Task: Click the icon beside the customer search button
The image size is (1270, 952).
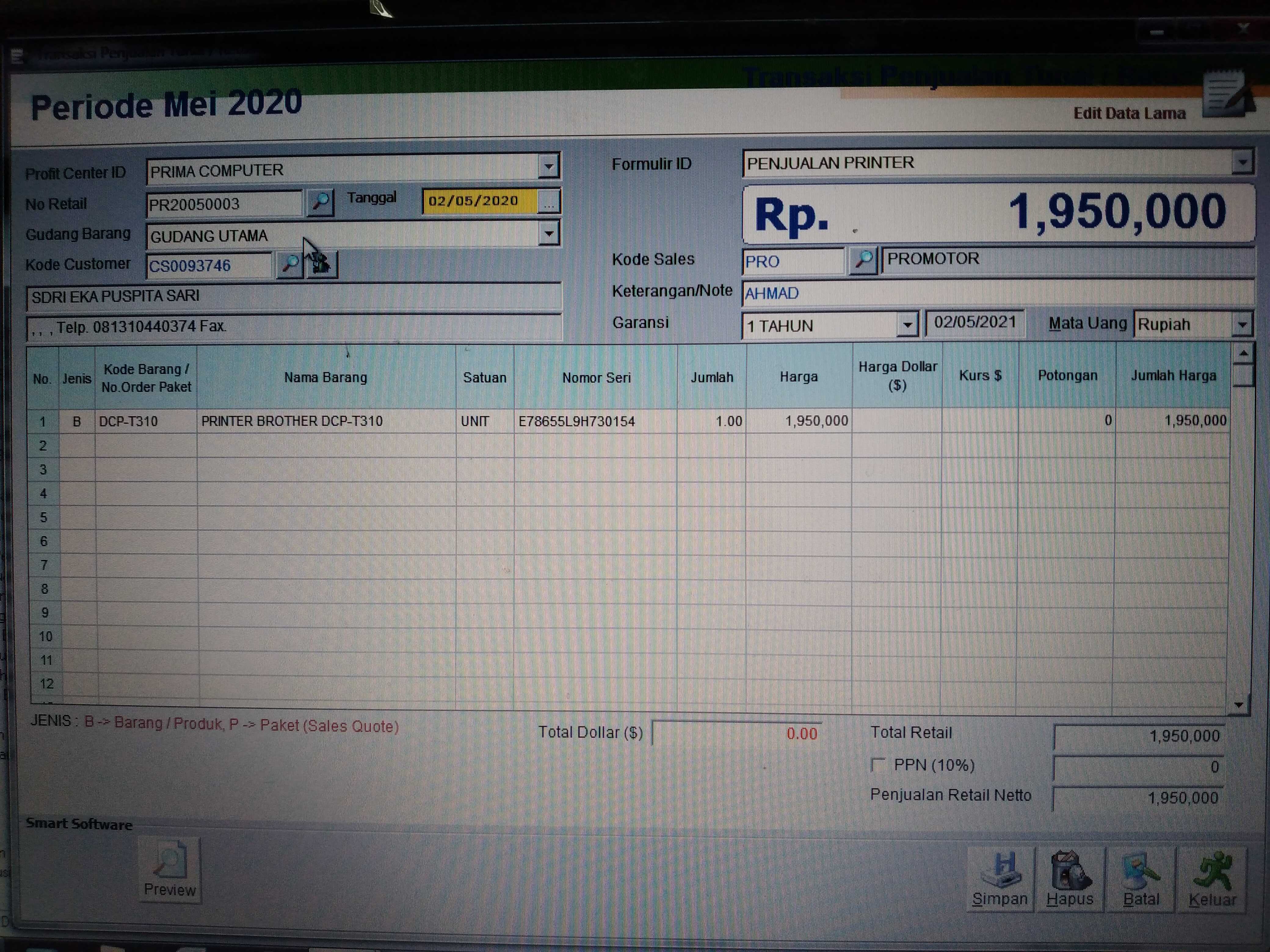Action: (321, 265)
